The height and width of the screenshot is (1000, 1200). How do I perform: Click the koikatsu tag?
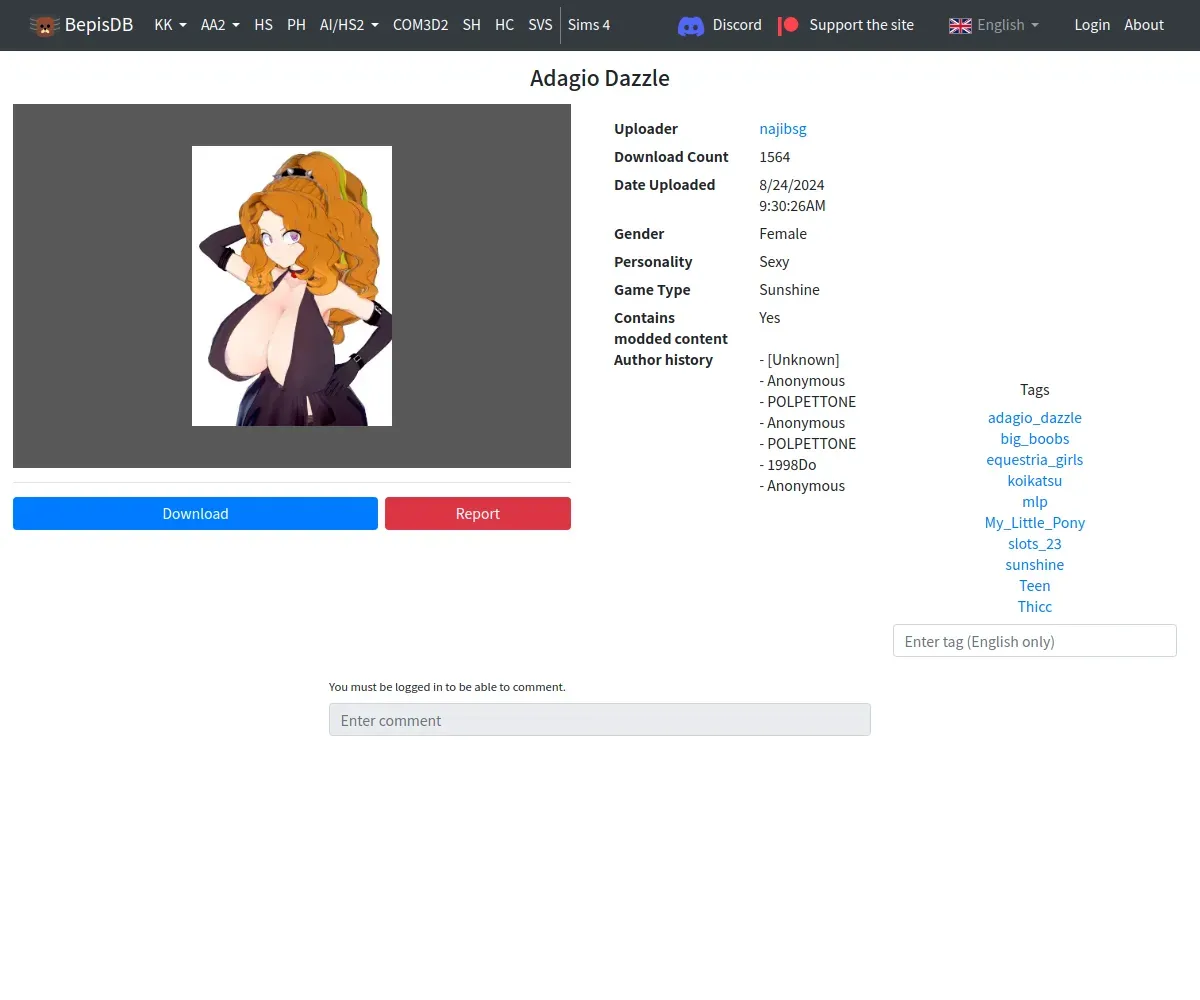1035,481
